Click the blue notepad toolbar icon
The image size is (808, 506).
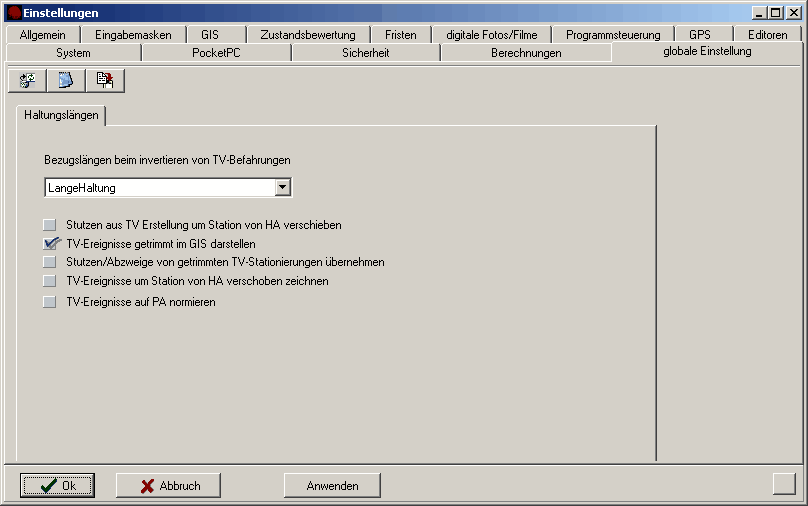click(66, 81)
